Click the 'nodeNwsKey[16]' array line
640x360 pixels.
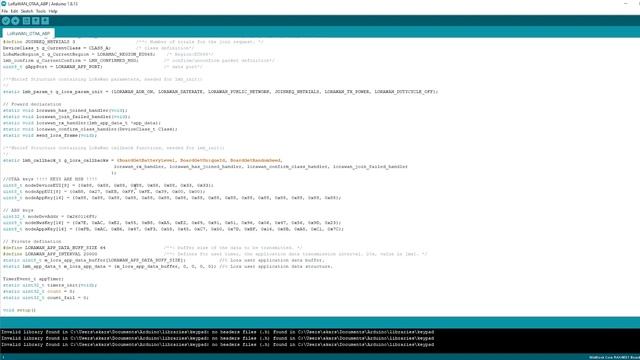pos(172,223)
